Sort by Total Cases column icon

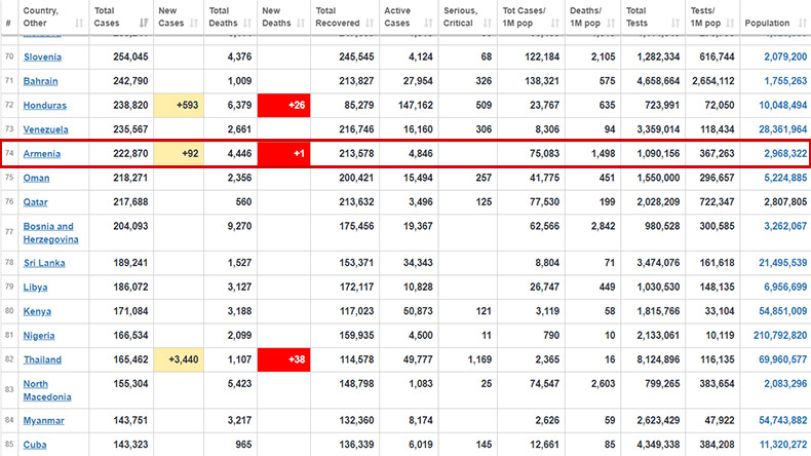[x=144, y=23]
